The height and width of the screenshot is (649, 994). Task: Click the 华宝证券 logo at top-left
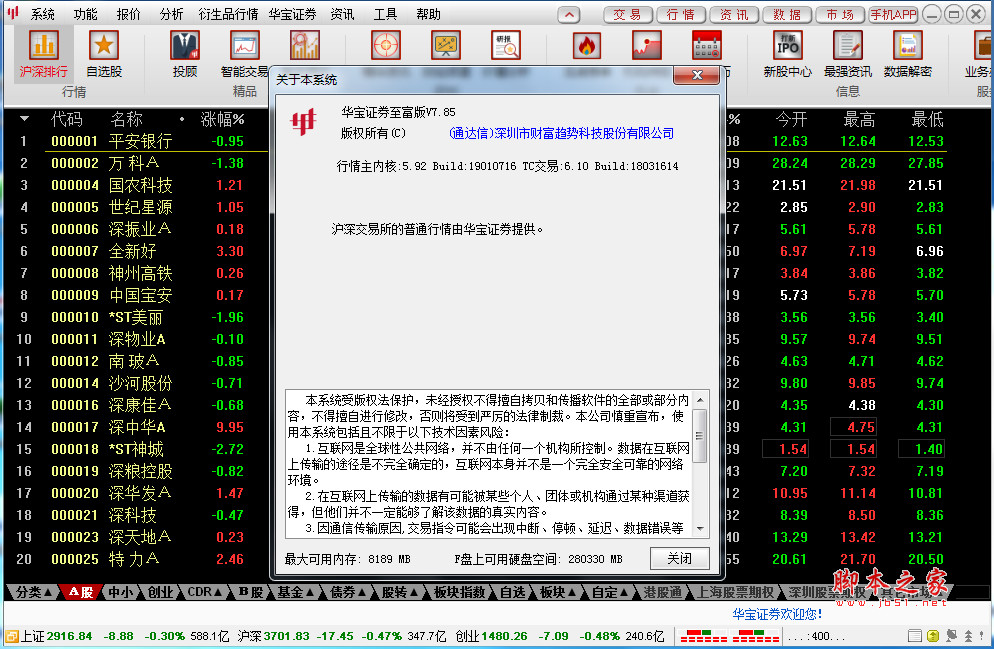(13, 13)
